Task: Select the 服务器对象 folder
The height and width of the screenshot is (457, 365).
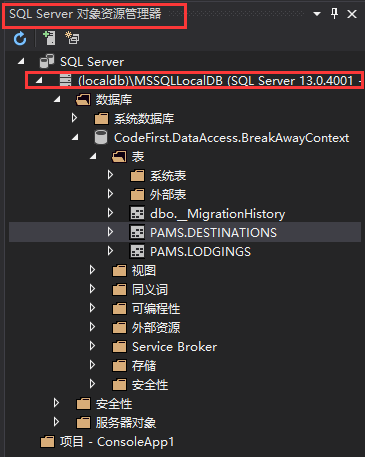Action: 126,422
